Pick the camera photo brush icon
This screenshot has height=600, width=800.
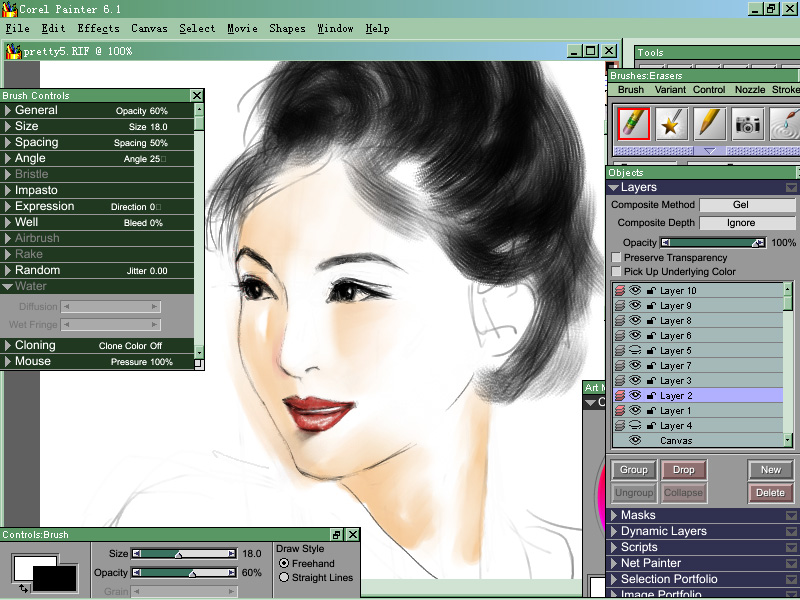click(748, 123)
